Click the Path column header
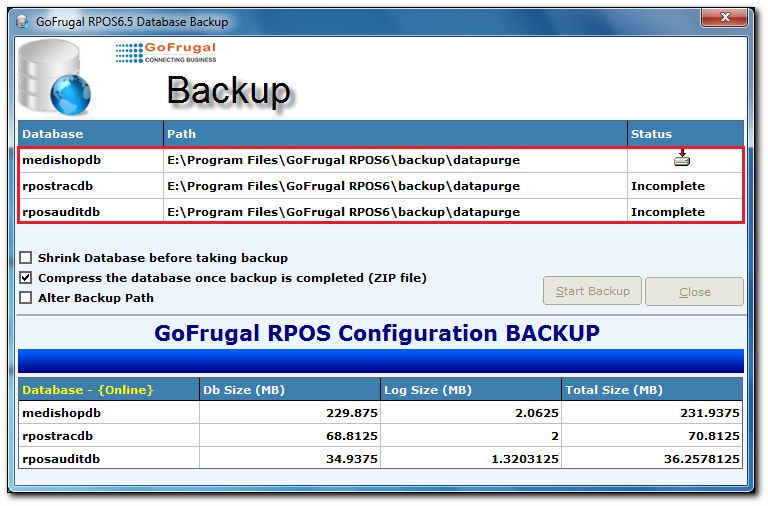The height and width of the screenshot is (506, 768). coord(395,134)
